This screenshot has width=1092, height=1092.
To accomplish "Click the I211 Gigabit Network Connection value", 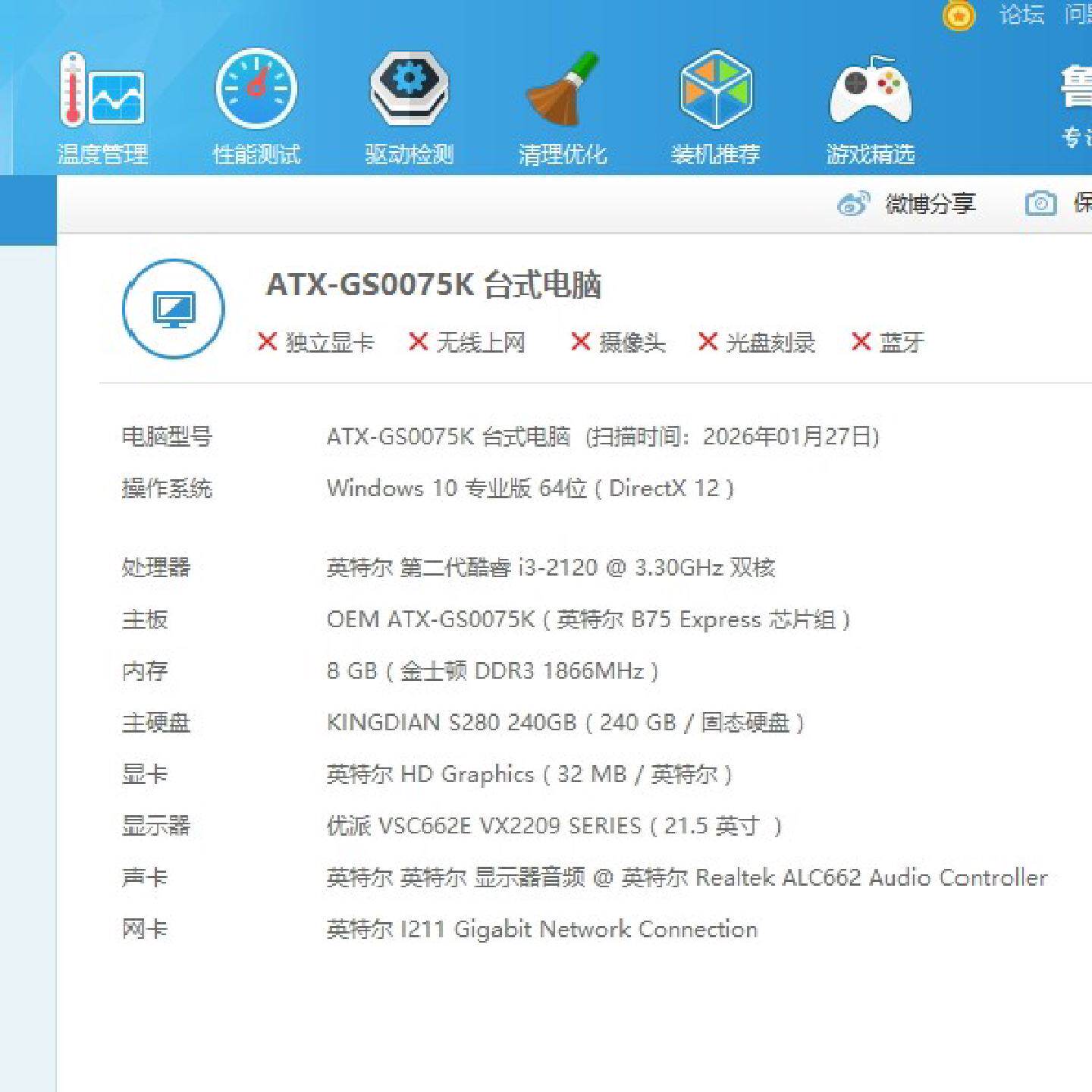I will pos(542,929).
